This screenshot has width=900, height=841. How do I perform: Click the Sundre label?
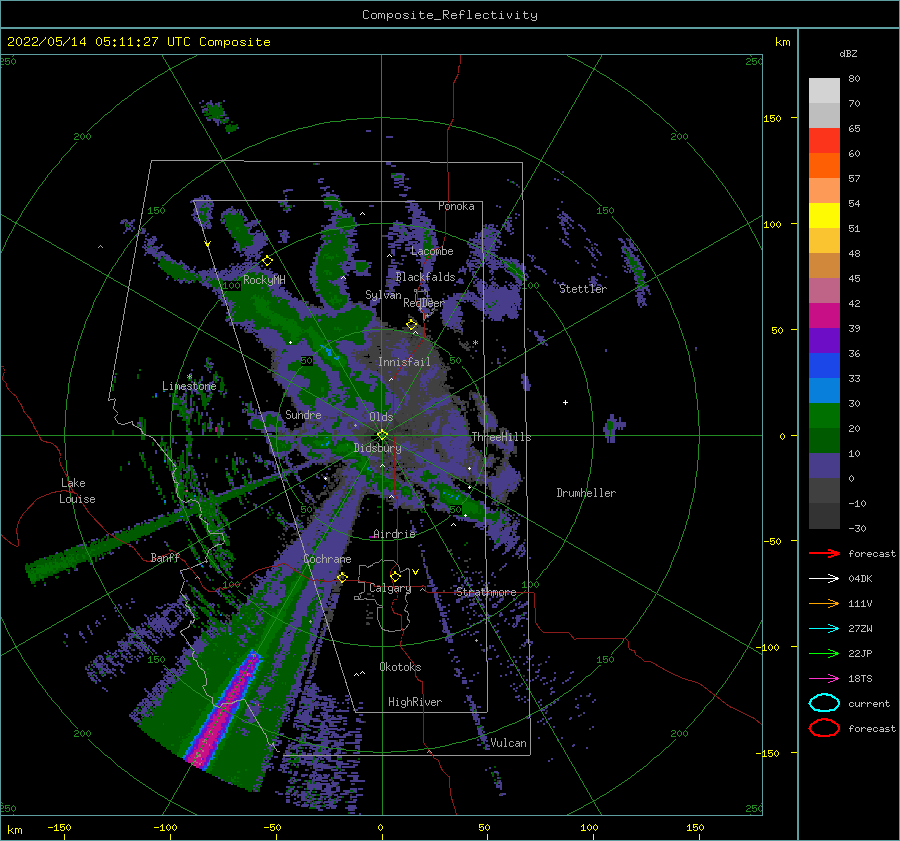pyautogui.click(x=303, y=414)
